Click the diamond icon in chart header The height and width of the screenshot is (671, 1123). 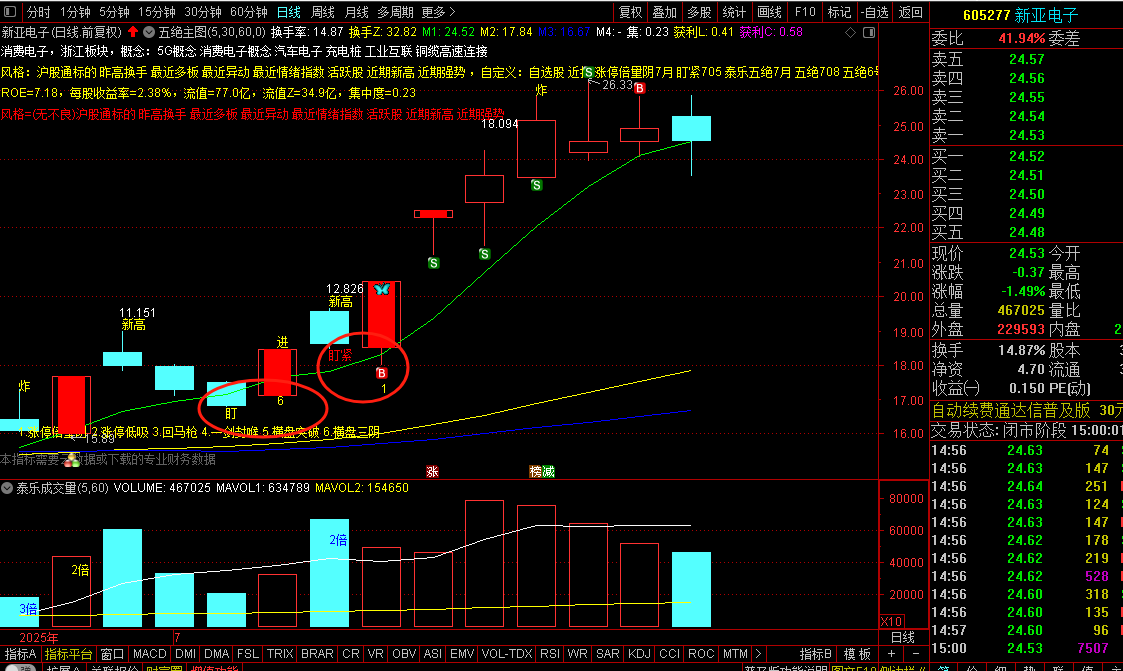coord(850,32)
